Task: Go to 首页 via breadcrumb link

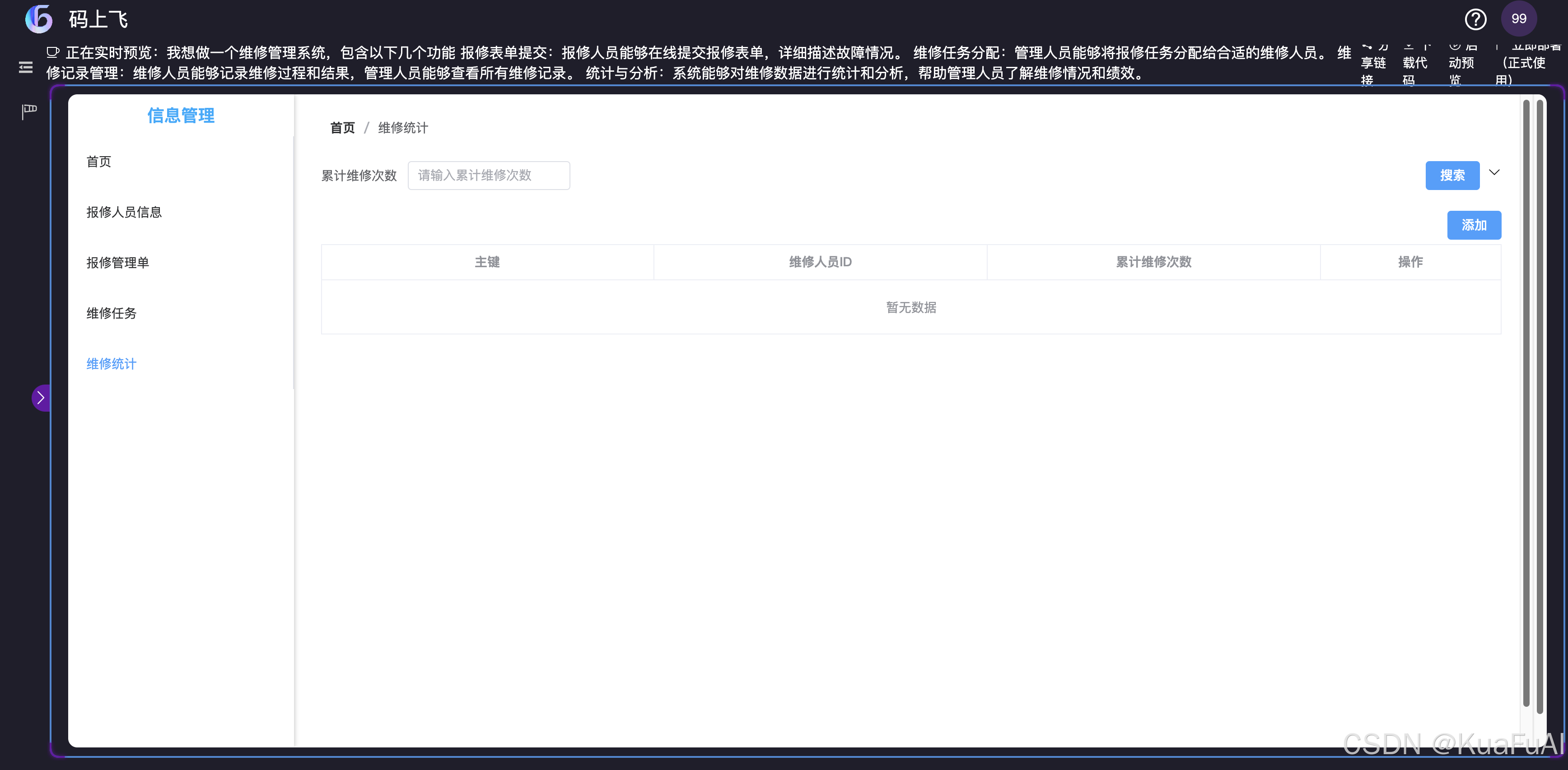Action: [342, 128]
